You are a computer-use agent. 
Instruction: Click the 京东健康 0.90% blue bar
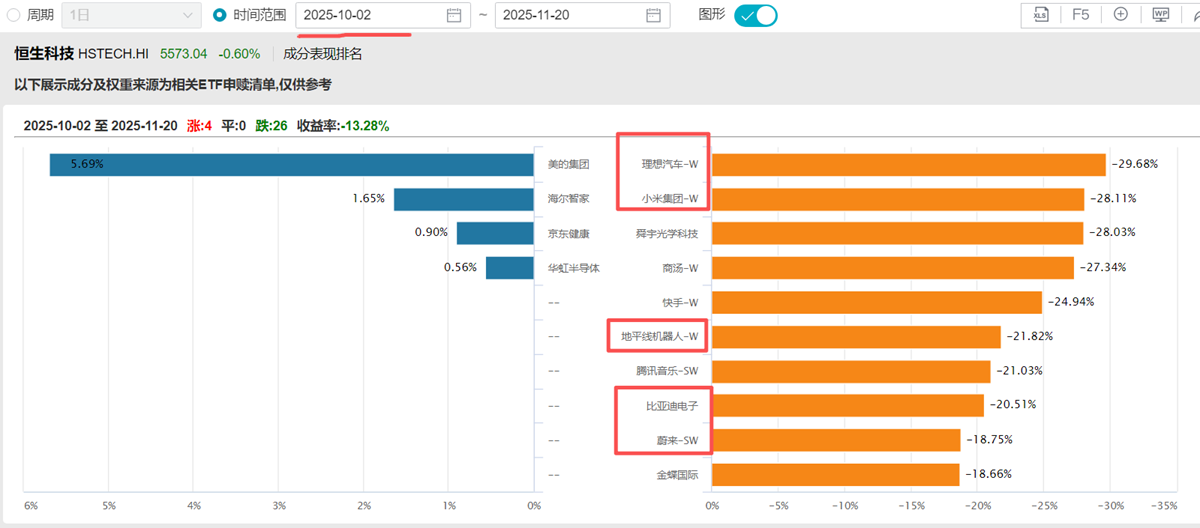tap(496, 233)
